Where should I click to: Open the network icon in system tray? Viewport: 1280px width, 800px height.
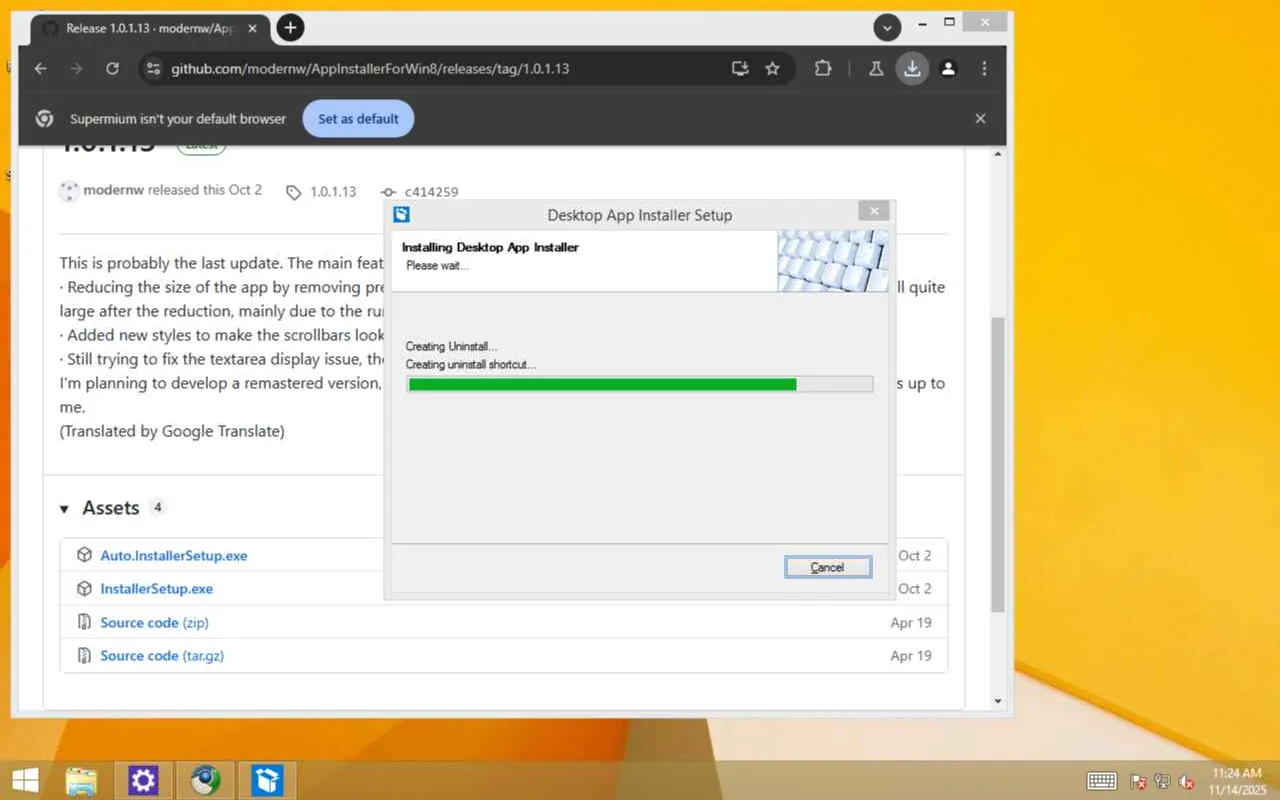(x=1162, y=781)
